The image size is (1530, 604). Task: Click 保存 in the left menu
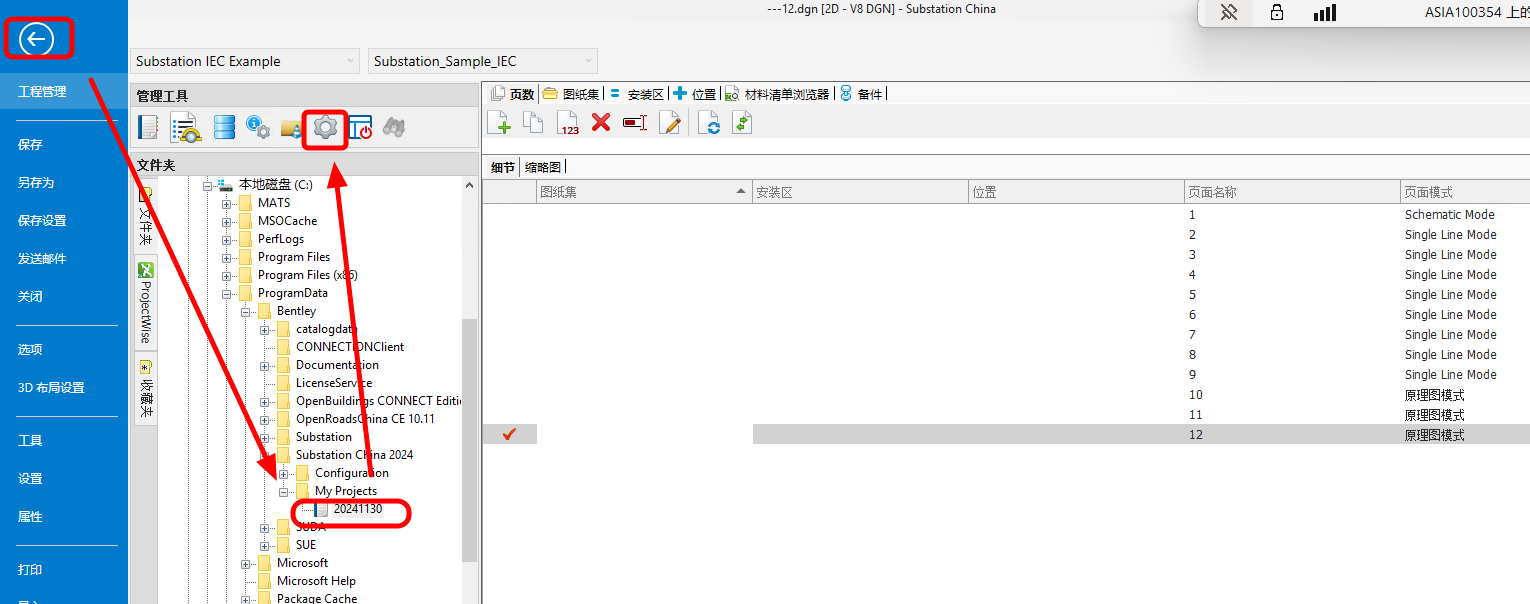pos(30,144)
